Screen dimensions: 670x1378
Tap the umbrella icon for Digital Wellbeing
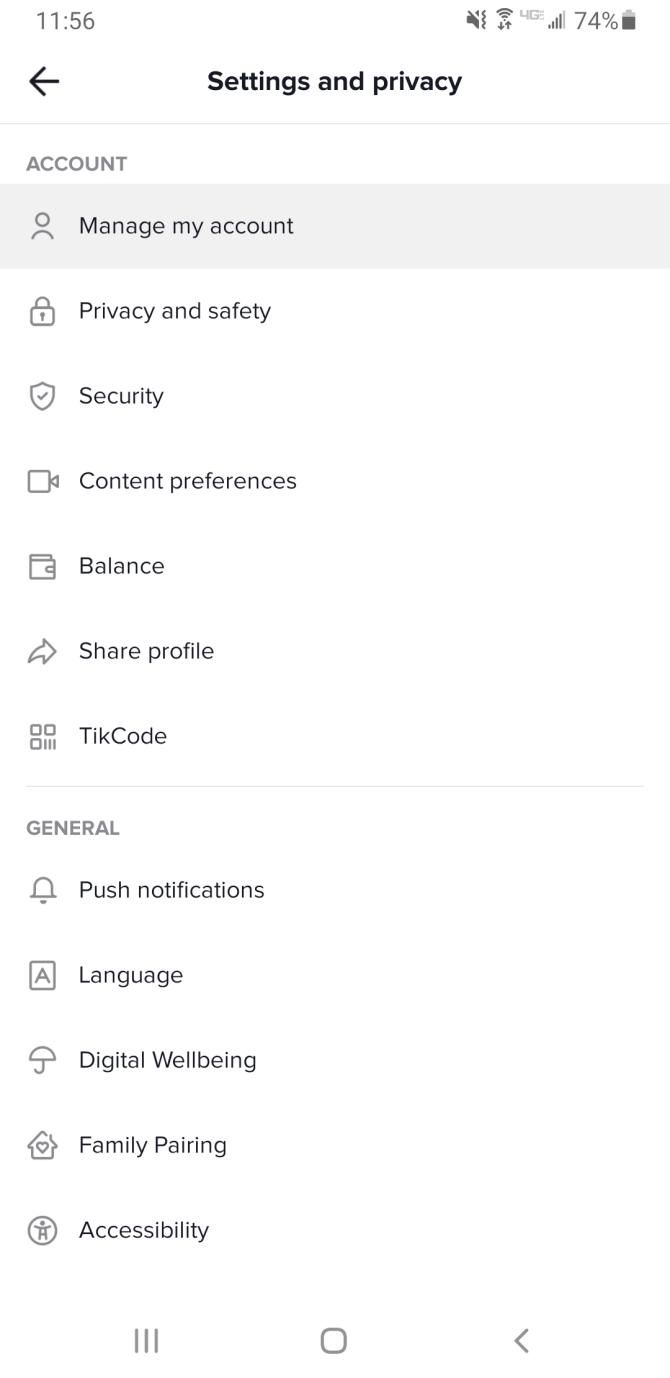point(42,1061)
